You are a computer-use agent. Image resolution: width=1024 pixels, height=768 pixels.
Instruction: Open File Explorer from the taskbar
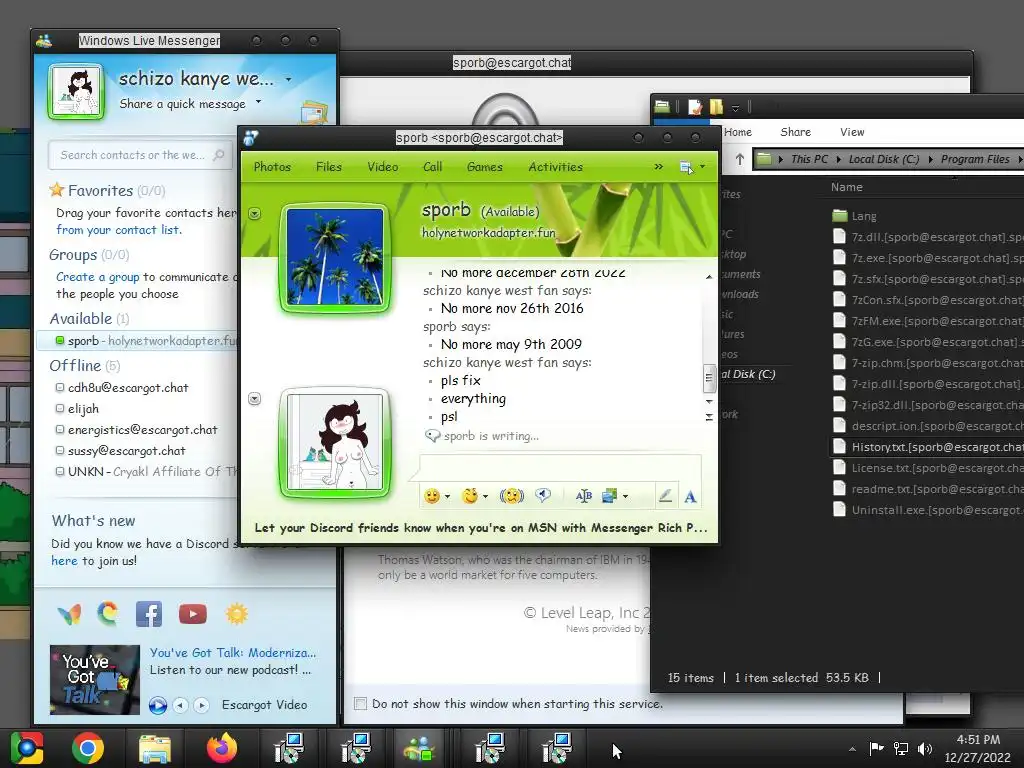pyautogui.click(x=155, y=750)
